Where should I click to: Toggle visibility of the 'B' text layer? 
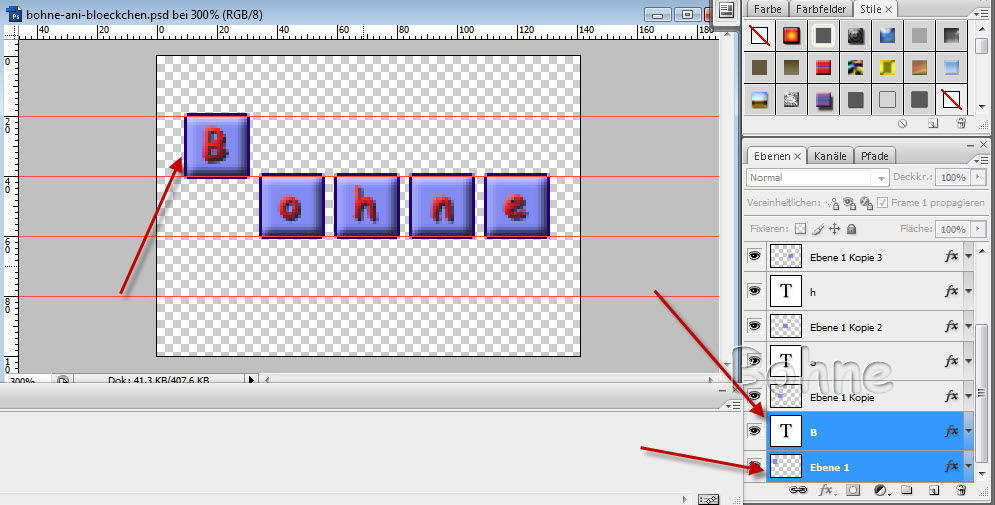(x=754, y=431)
